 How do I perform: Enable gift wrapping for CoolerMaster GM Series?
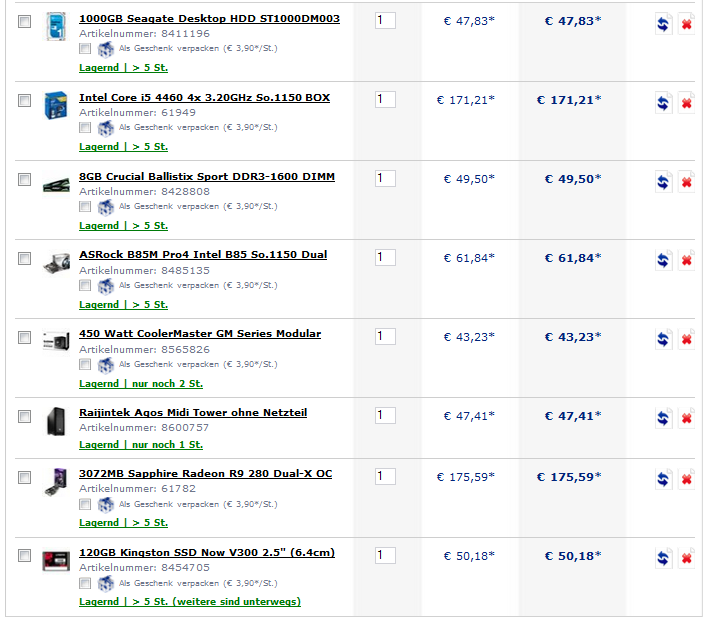[85, 365]
